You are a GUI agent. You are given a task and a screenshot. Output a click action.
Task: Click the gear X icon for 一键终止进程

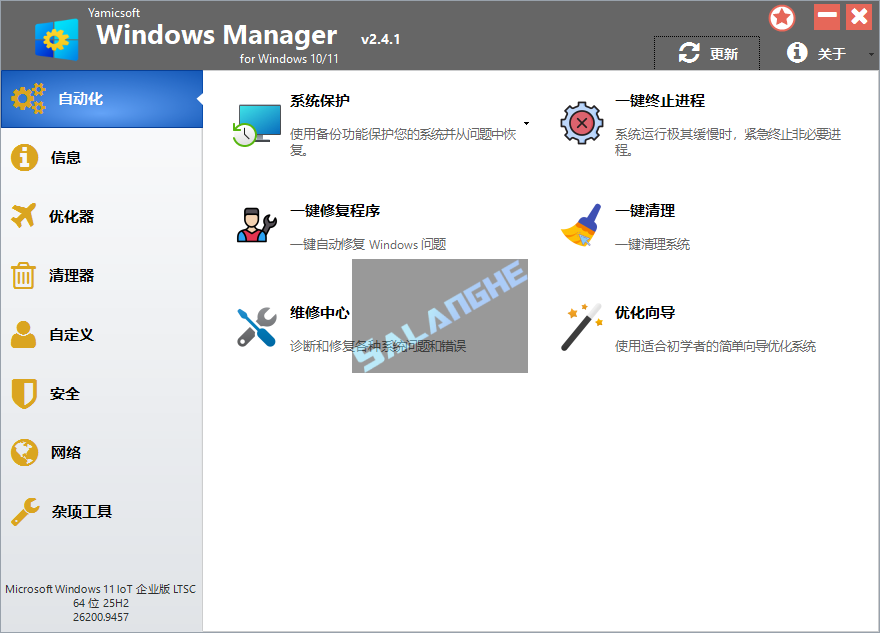tap(581, 123)
